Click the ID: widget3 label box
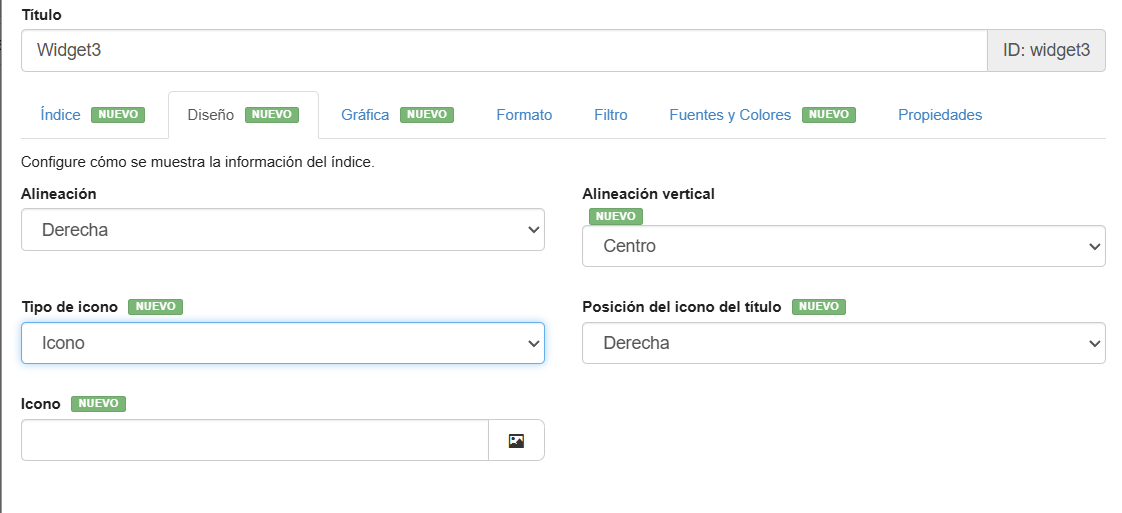The height and width of the screenshot is (513, 1122). [x=1046, y=50]
